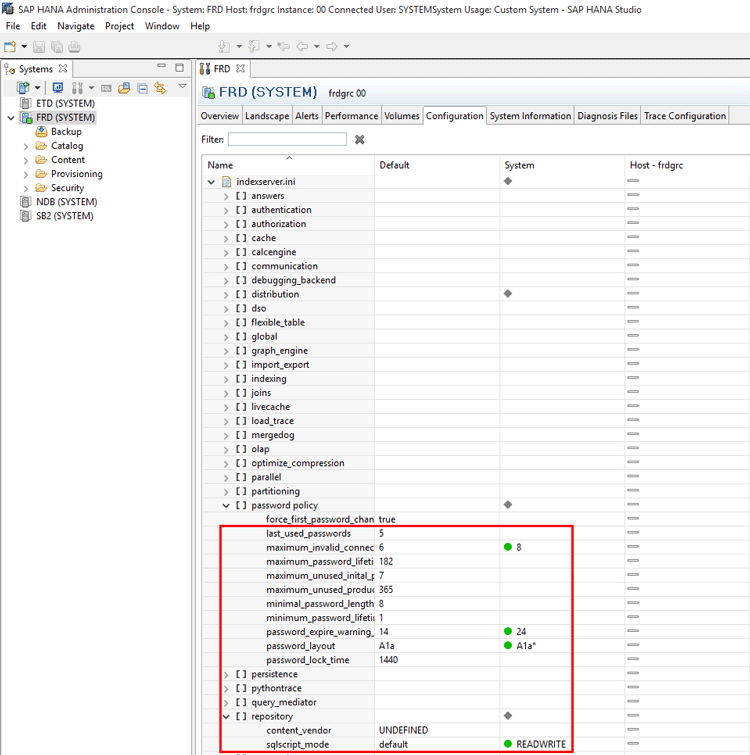
Task: Click the folder find-table icon in Systems toolbar
Action: tap(124, 88)
